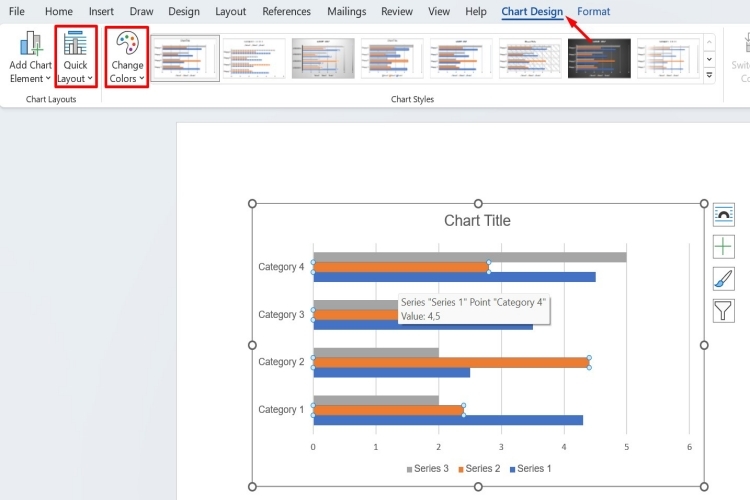This screenshot has width=750, height=500.
Task: Open the File menu
Action: pos(17,11)
